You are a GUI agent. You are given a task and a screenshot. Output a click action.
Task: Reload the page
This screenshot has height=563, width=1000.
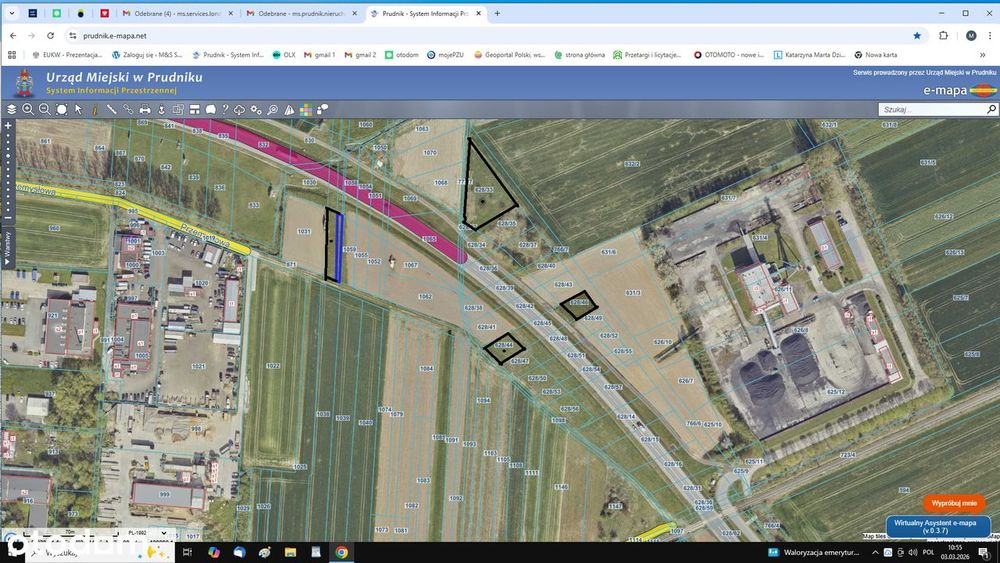(50, 36)
